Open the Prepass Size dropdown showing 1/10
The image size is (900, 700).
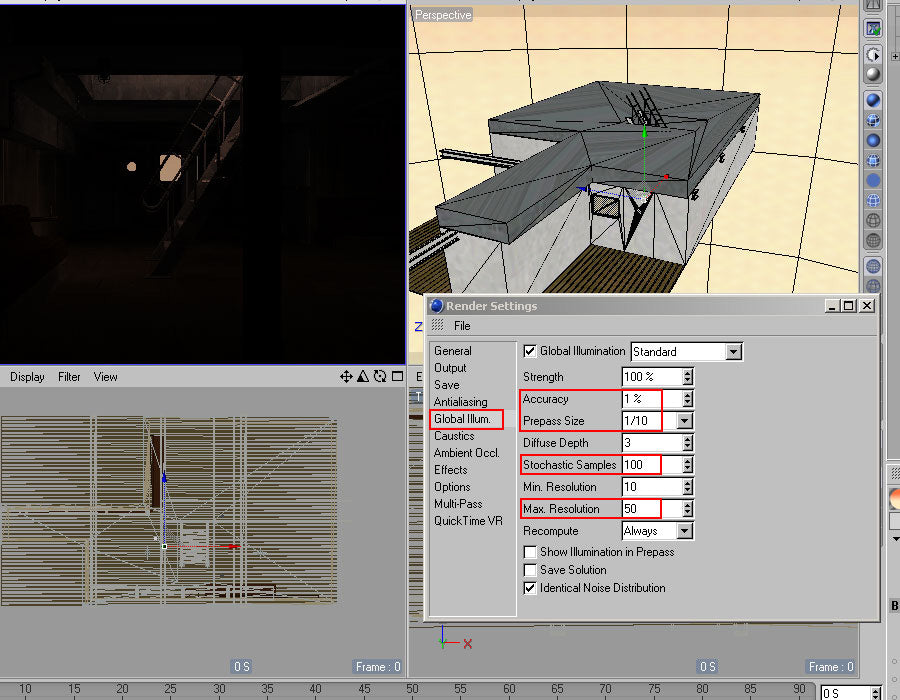[683, 421]
